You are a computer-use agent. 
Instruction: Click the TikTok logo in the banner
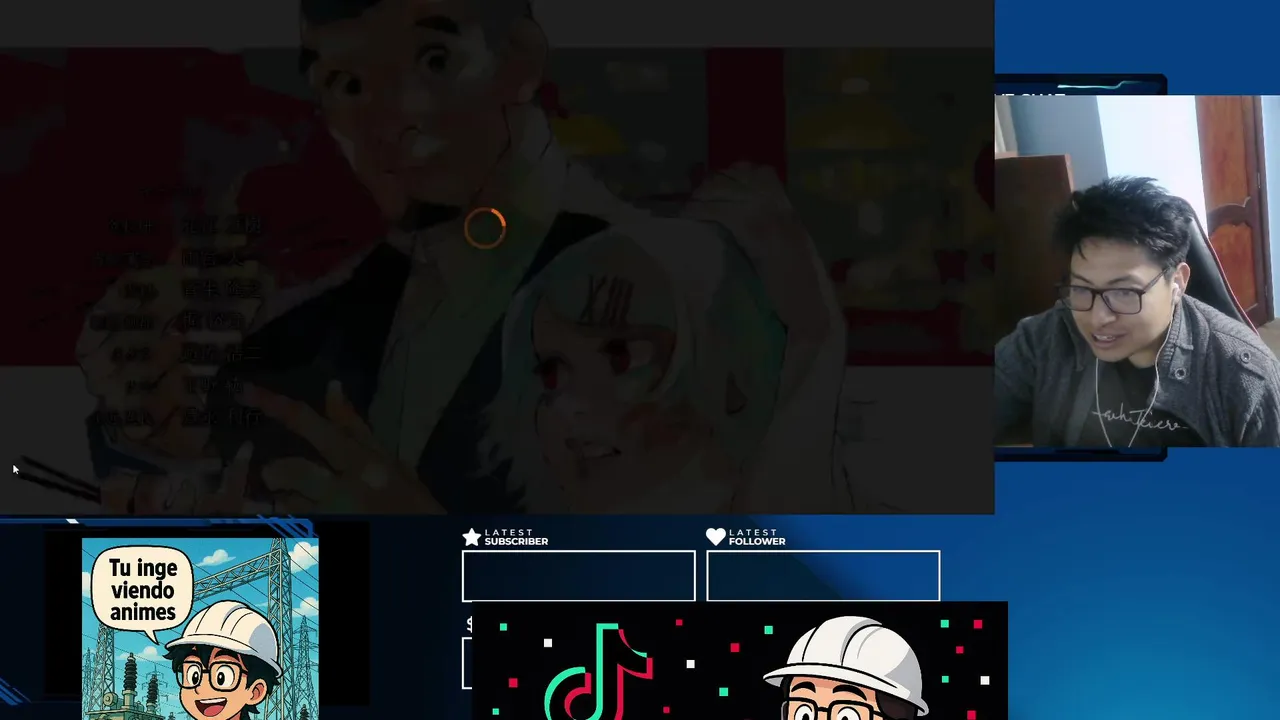pos(600,670)
